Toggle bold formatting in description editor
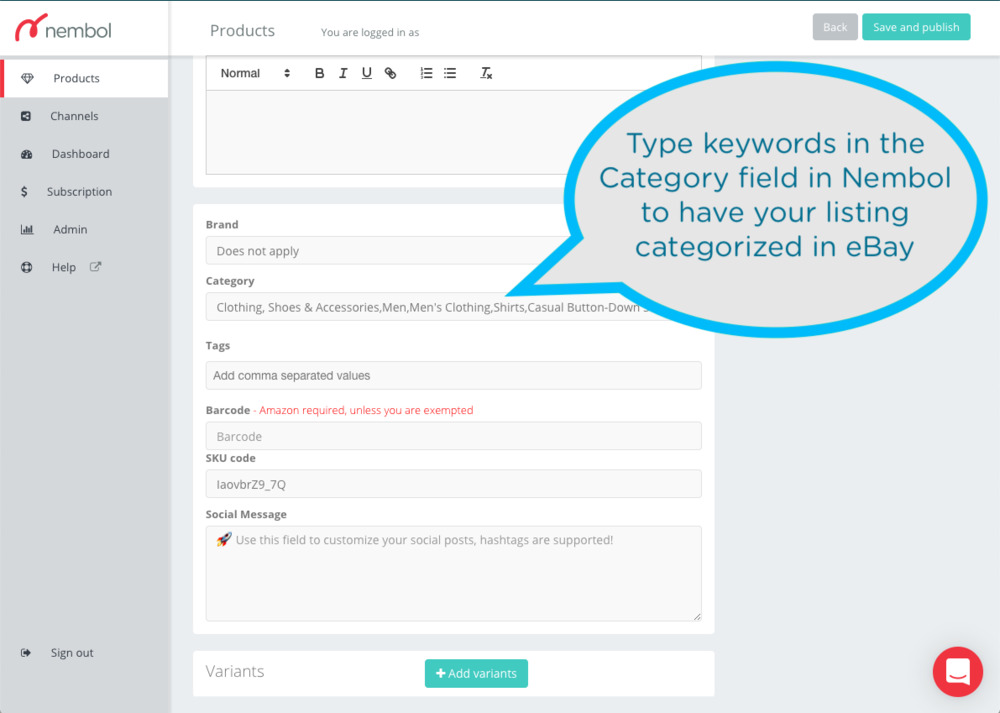This screenshot has height=713, width=1000. point(320,73)
